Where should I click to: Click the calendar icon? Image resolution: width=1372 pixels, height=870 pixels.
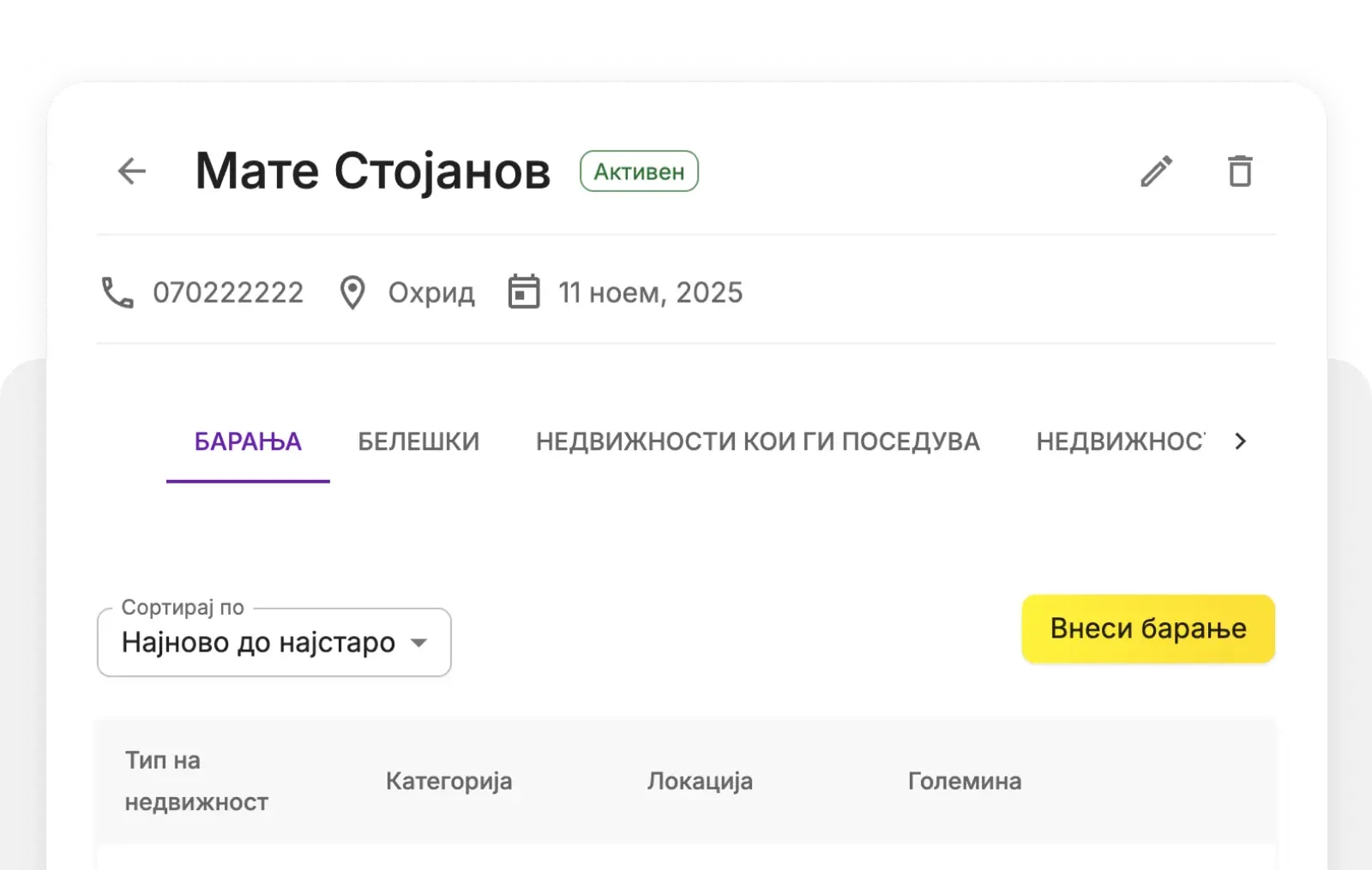click(524, 292)
